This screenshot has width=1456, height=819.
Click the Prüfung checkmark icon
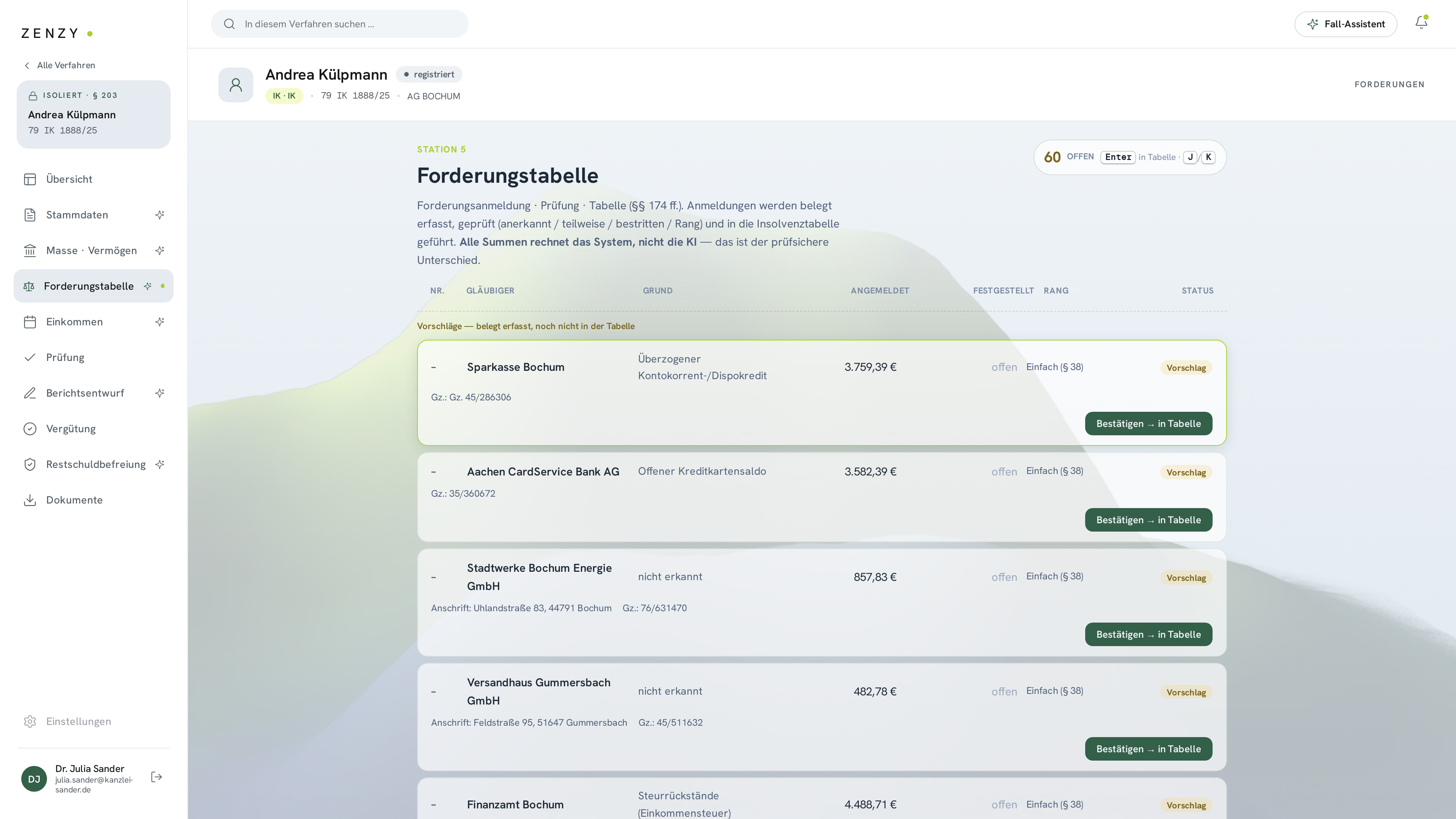coord(30,357)
